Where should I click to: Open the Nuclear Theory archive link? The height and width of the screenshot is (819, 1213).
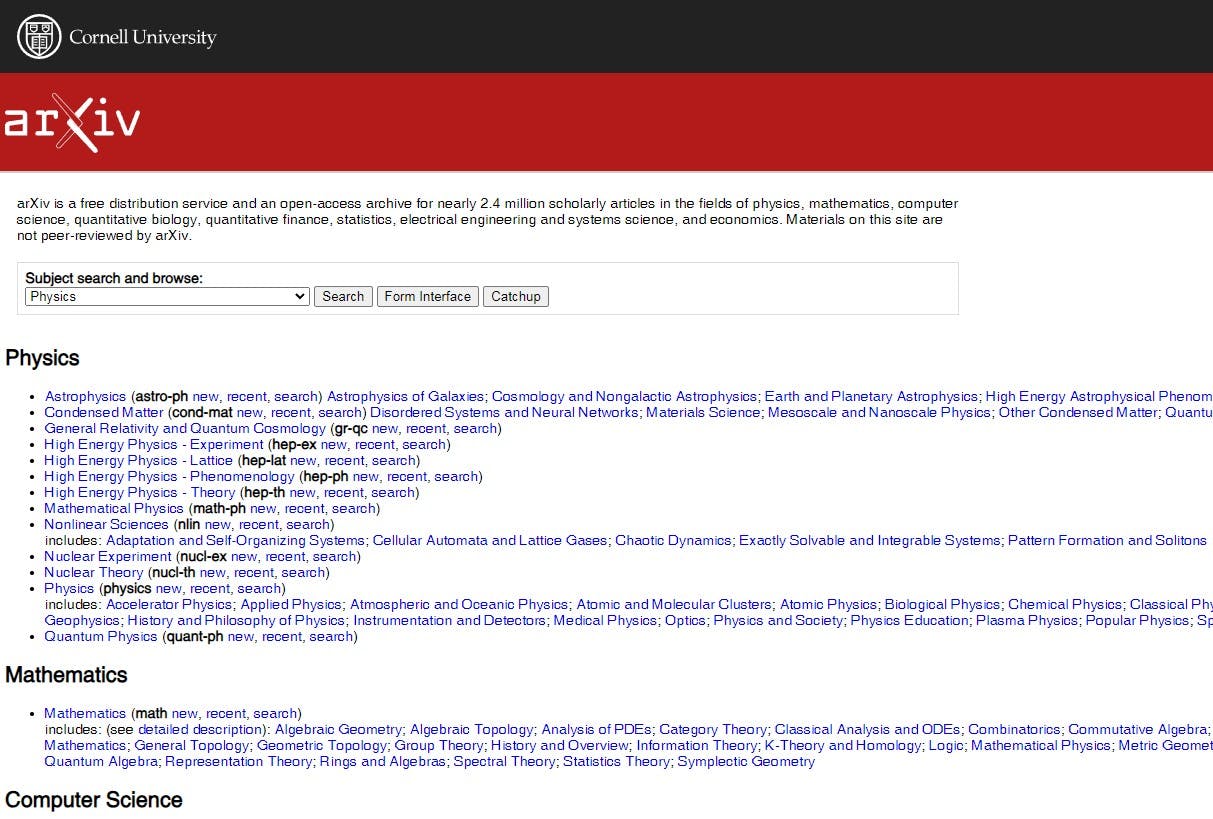click(x=94, y=573)
